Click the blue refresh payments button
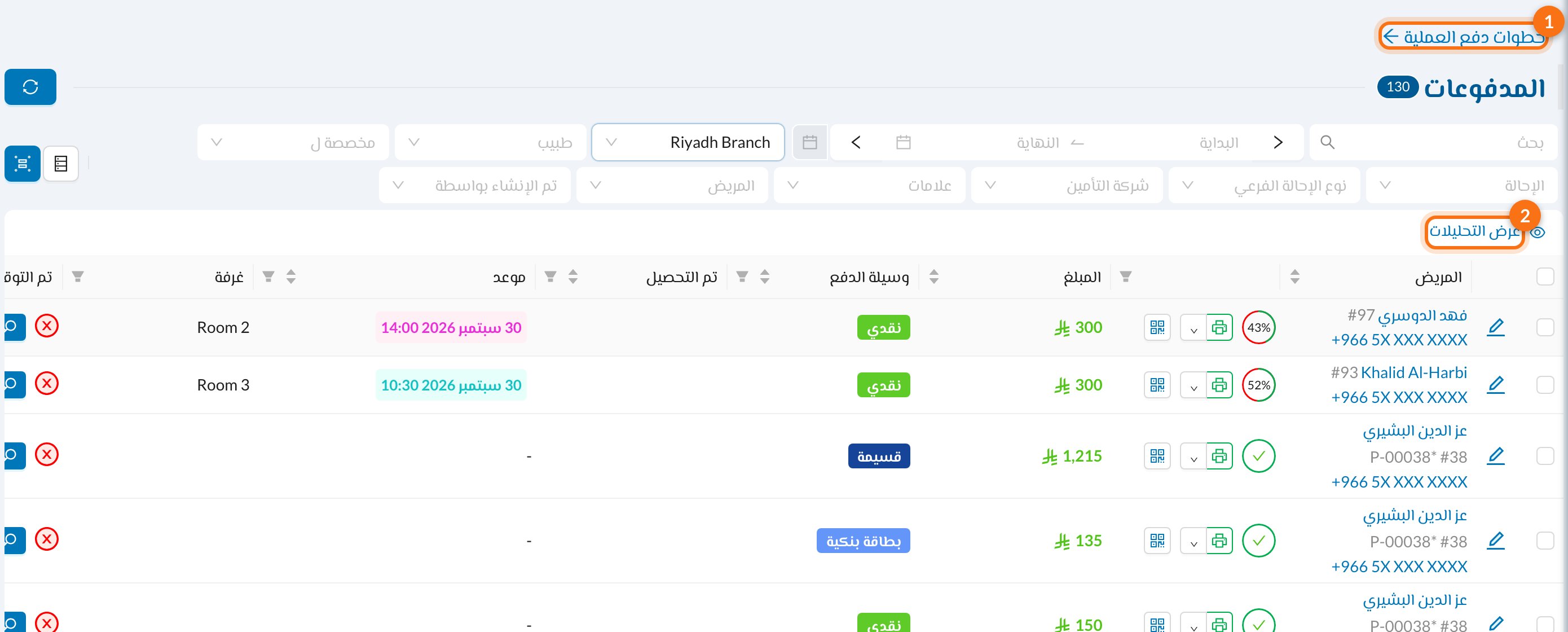Screen dimensions: 1568x632 (x=30, y=87)
